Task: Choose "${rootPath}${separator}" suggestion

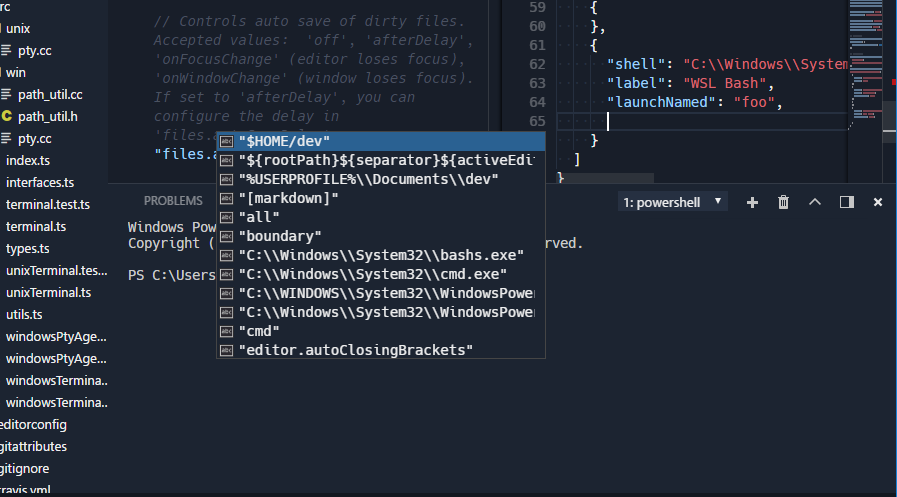Action: point(381,160)
